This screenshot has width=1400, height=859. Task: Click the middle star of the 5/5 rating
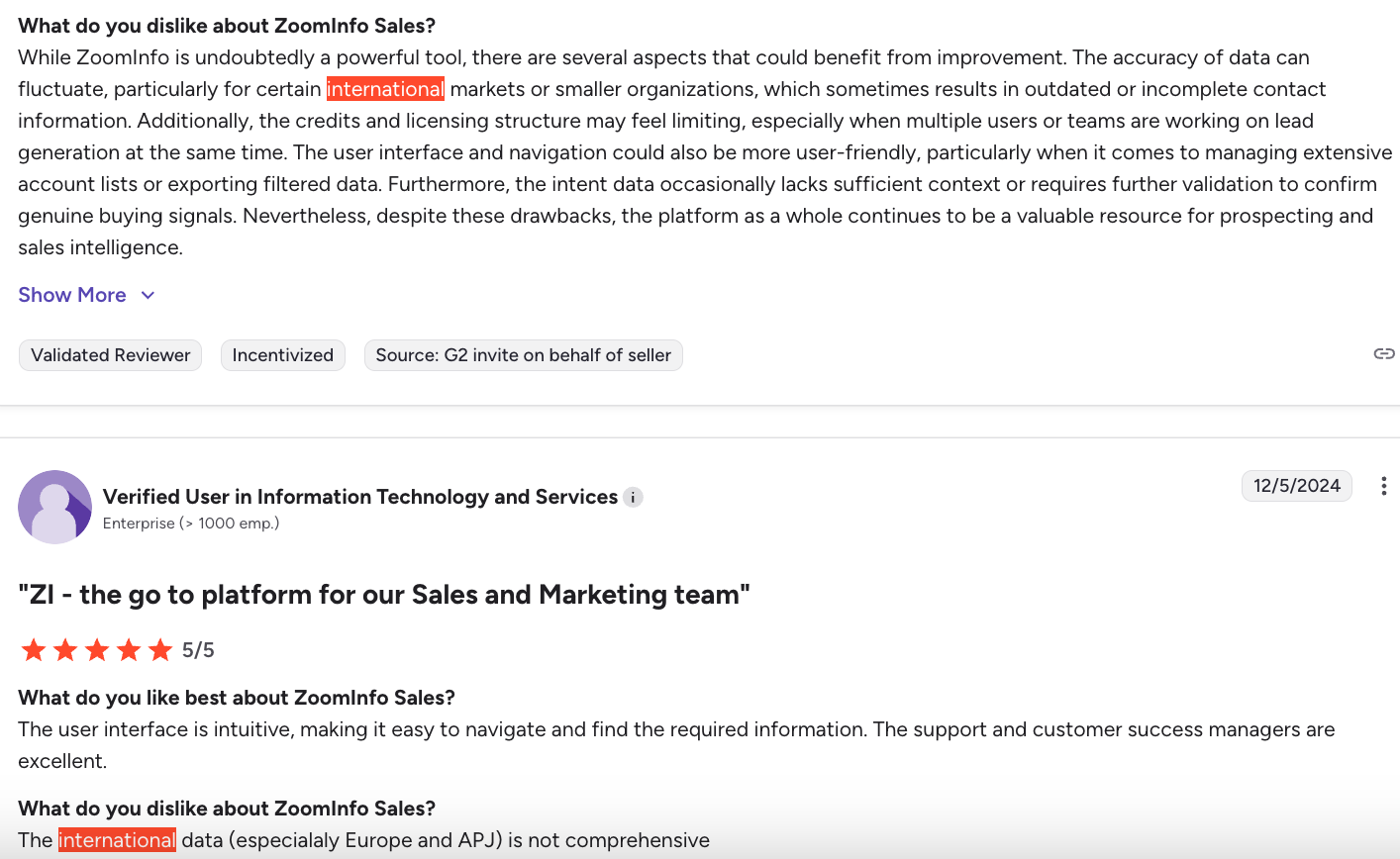[x=96, y=649]
